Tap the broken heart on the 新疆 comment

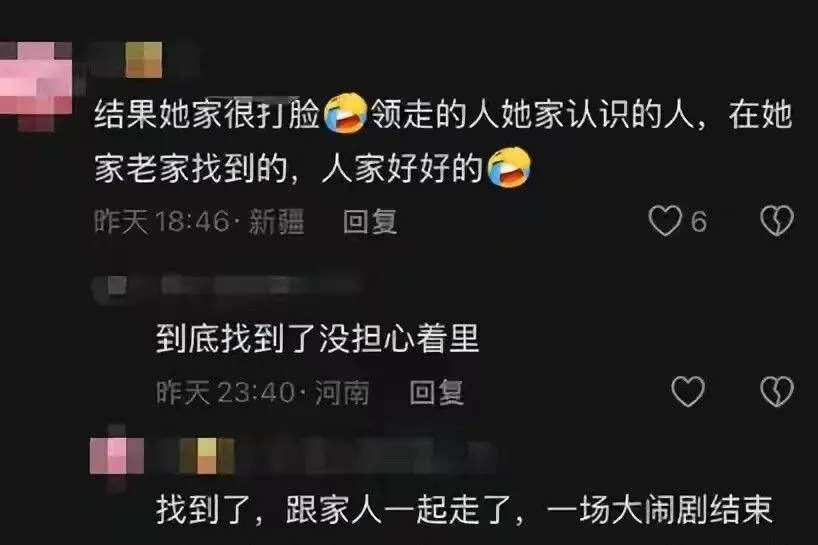pos(777,221)
